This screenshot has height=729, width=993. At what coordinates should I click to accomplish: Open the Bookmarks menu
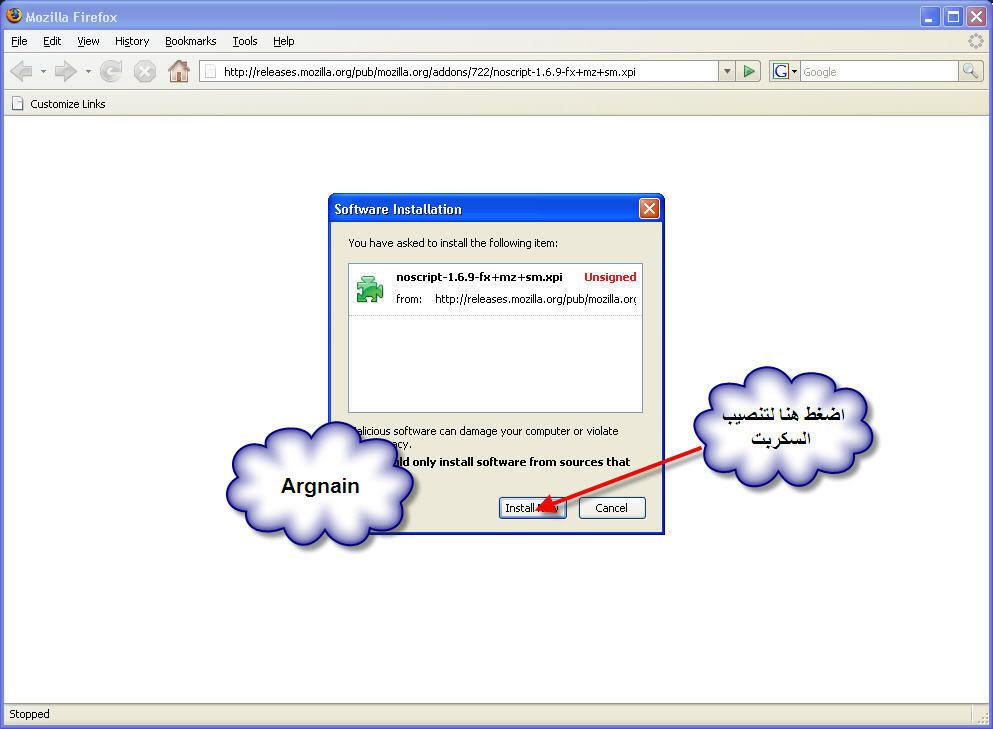click(190, 41)
